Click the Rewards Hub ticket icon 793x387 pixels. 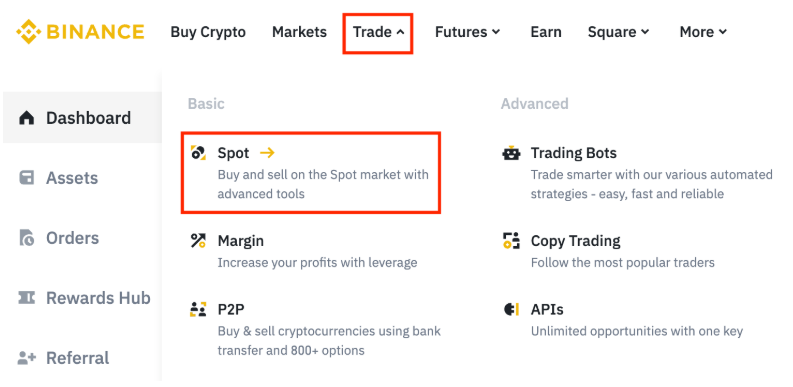[26, 298]
